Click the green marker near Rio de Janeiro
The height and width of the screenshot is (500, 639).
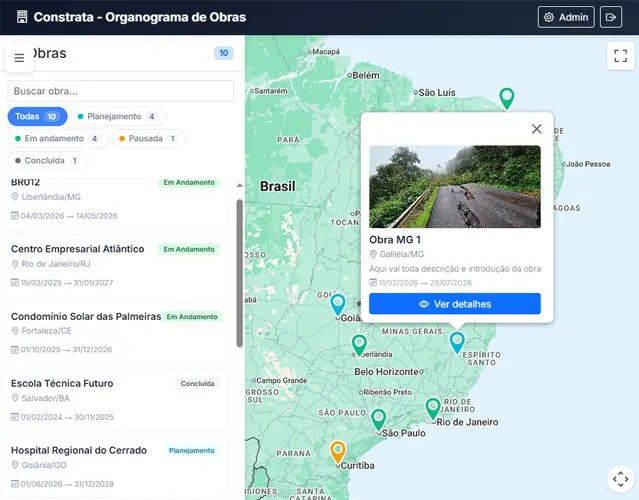[433, 407]
